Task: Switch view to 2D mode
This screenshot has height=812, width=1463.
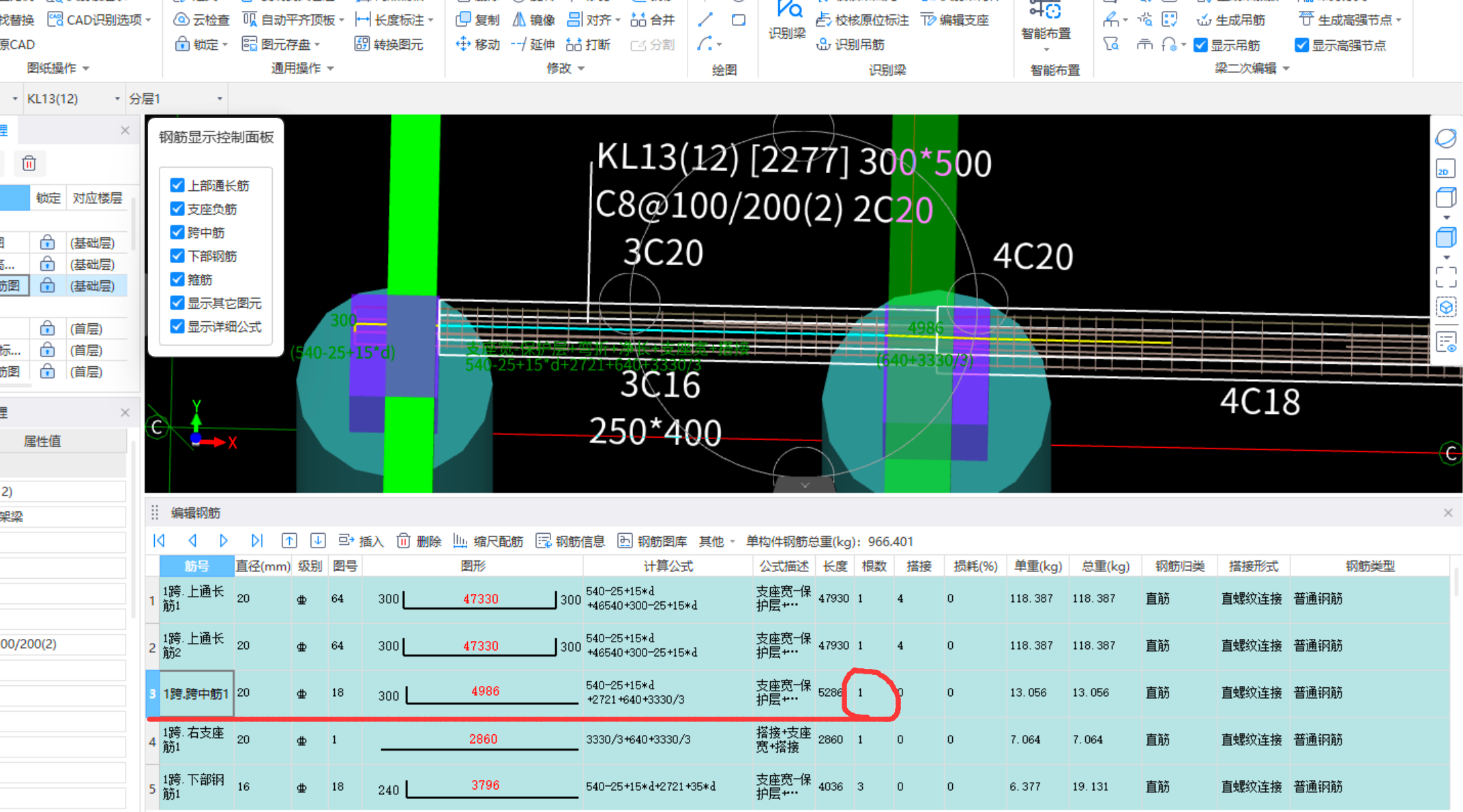Action: 1445,169
